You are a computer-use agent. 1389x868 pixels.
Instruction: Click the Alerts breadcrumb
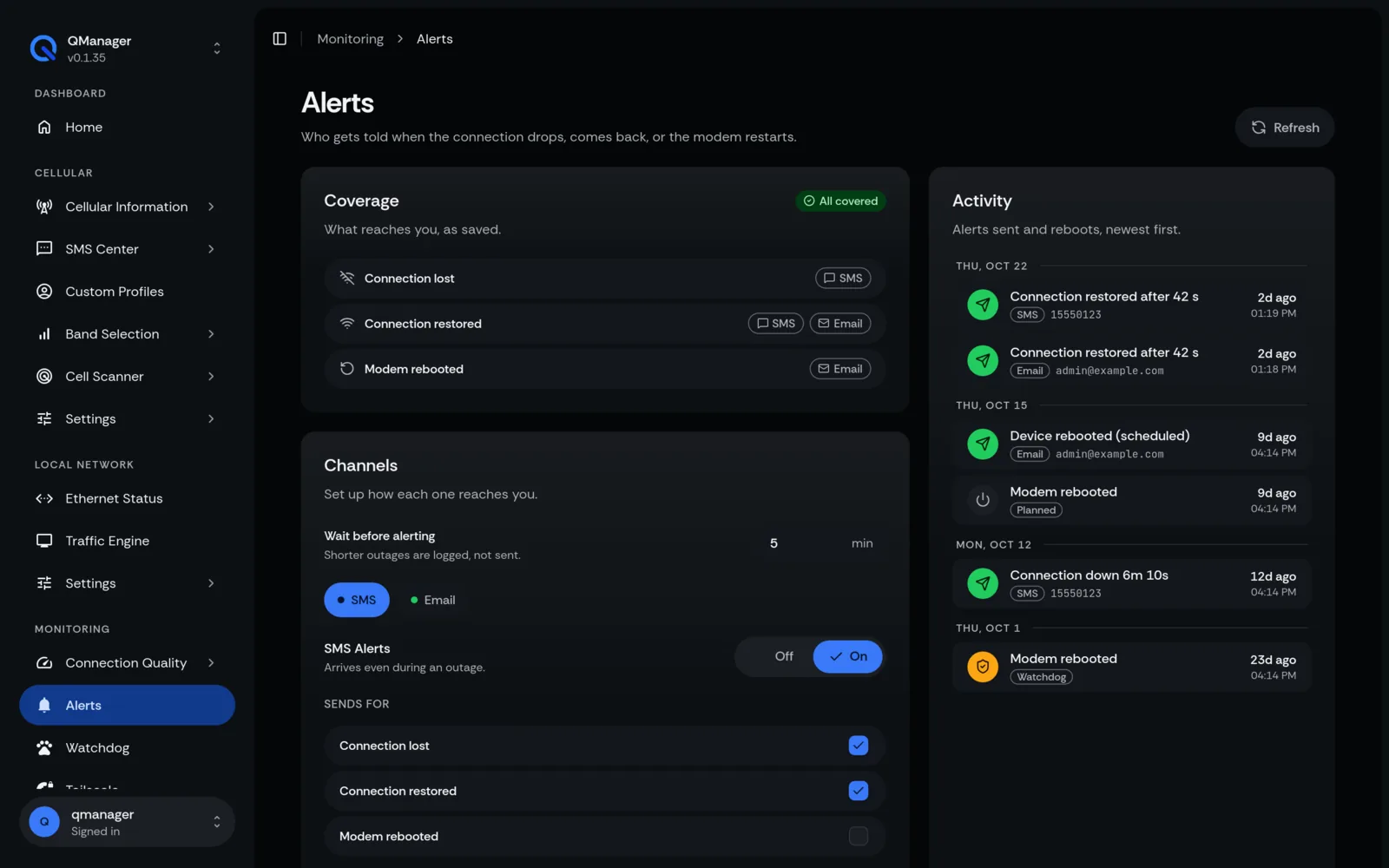(435, 39)
